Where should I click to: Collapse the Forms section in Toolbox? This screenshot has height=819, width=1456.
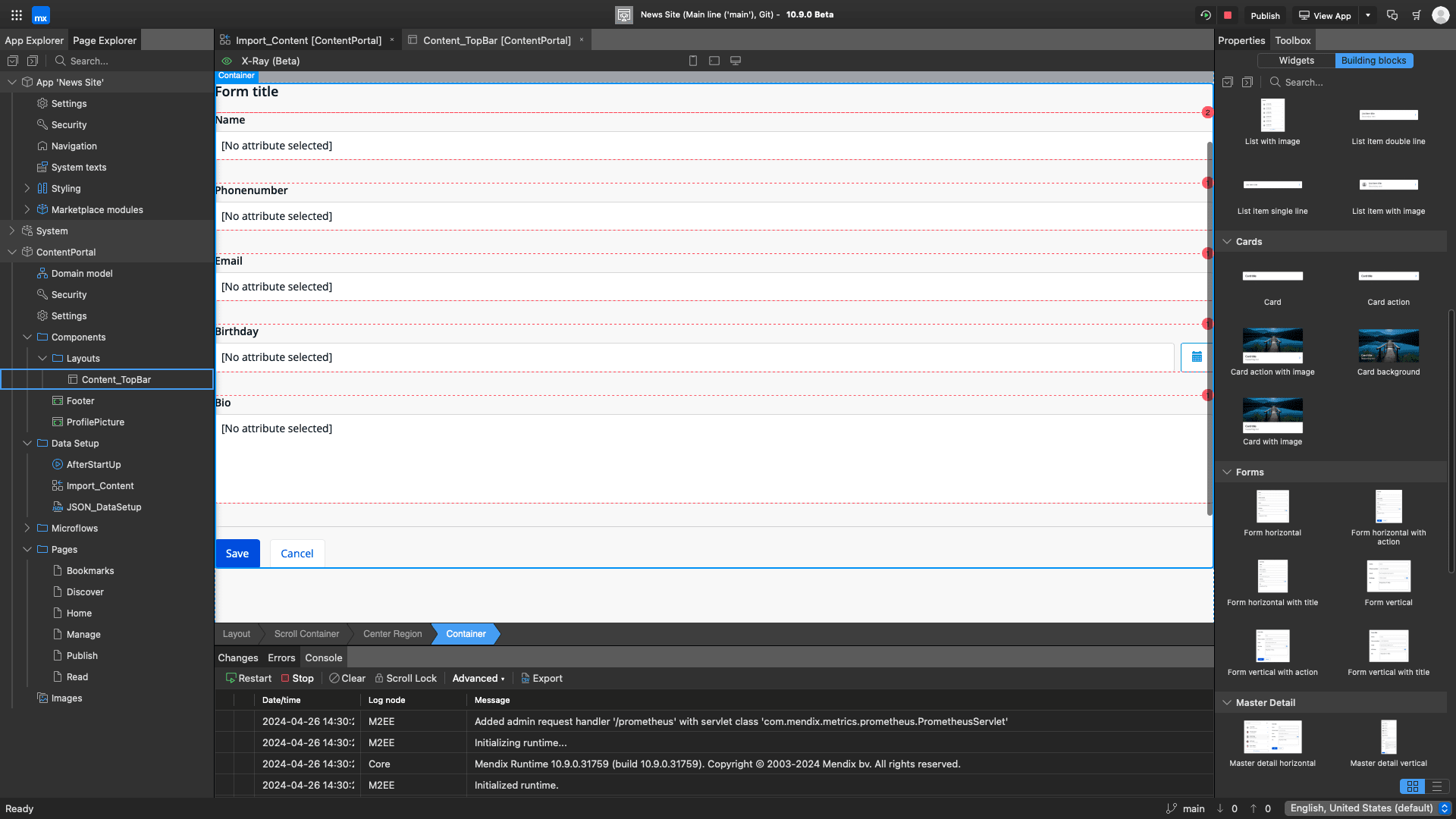(x=1226, y=472)
